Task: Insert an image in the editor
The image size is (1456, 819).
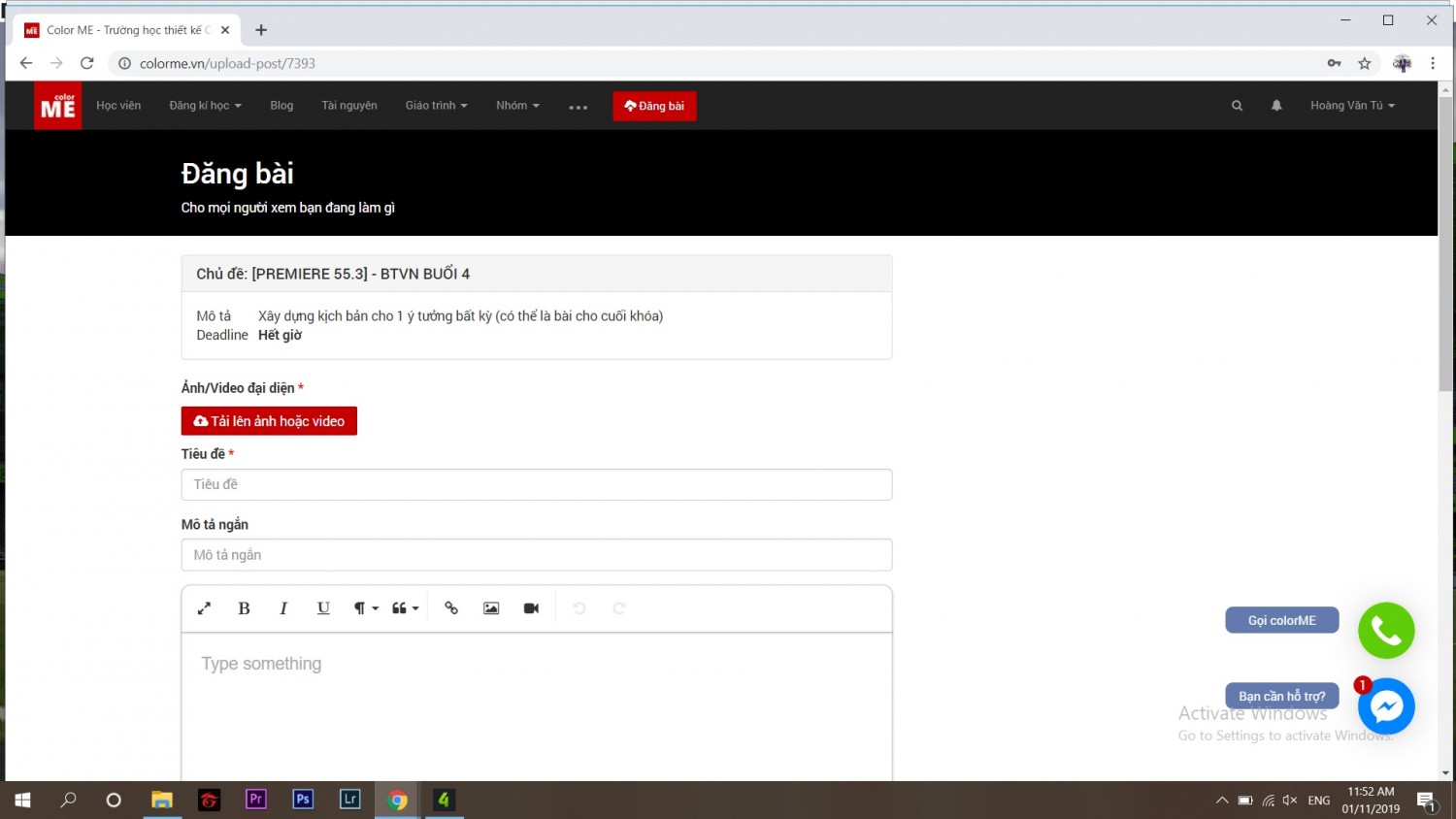Action: tap(491, 608)
